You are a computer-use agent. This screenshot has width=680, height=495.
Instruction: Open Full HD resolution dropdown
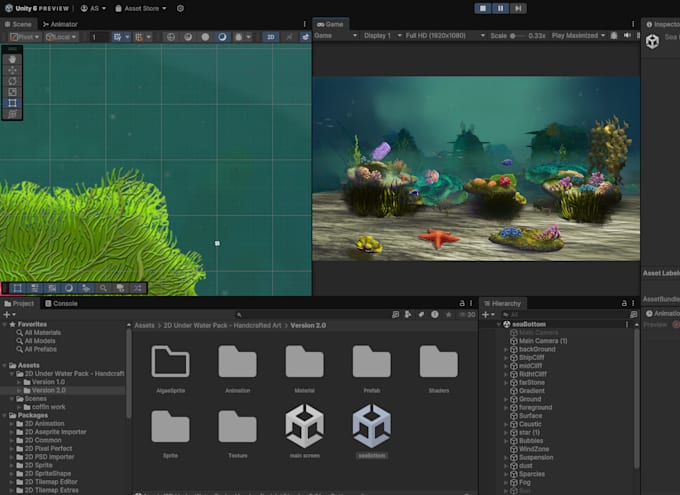445,36
